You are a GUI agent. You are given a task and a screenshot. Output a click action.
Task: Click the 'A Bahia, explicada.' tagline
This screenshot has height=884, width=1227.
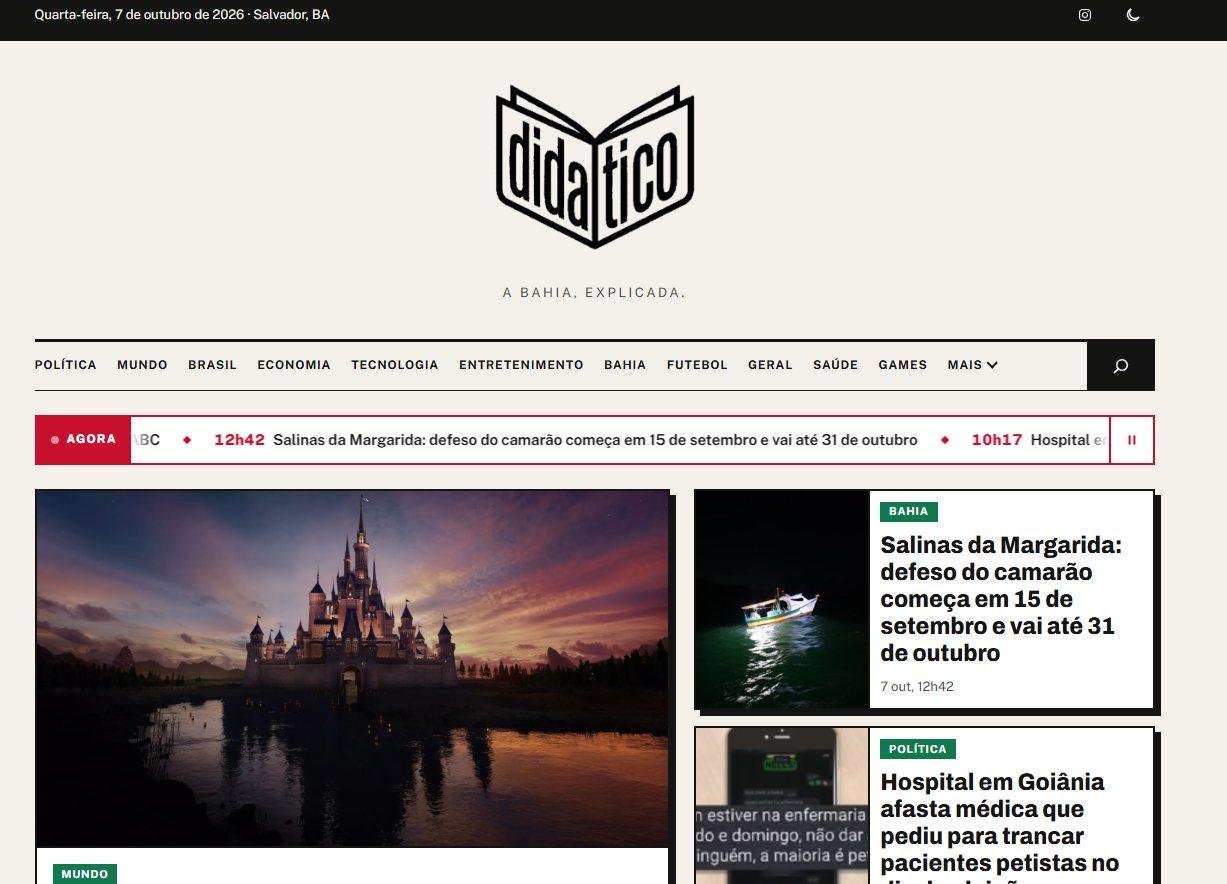[594, 293]
